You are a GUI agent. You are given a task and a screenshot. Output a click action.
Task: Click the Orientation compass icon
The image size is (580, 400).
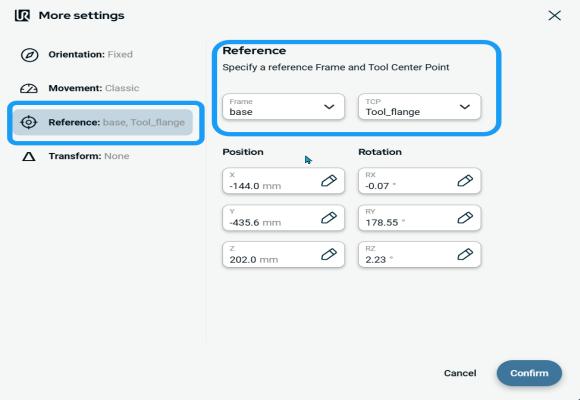(29, 55)
